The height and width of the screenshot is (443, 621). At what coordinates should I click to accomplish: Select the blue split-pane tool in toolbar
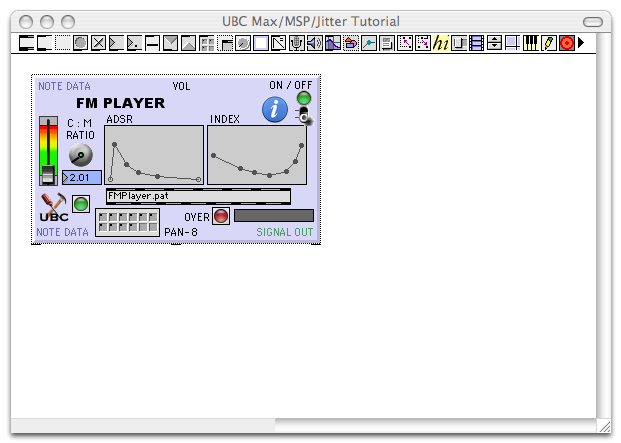coord(512,43)
